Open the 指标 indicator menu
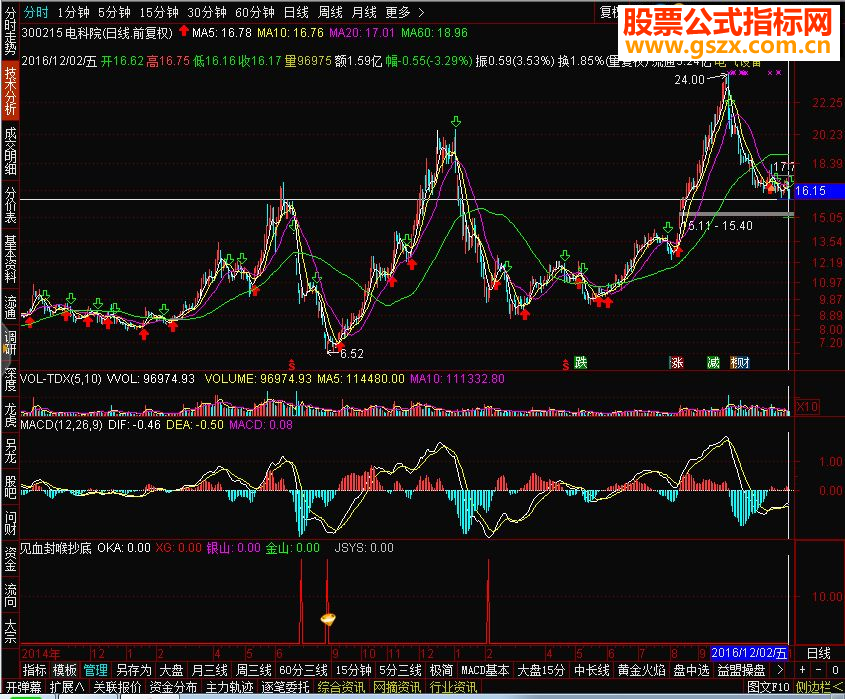Image resolution: width=845 pixels, height=699 pixels. point(34,670)
